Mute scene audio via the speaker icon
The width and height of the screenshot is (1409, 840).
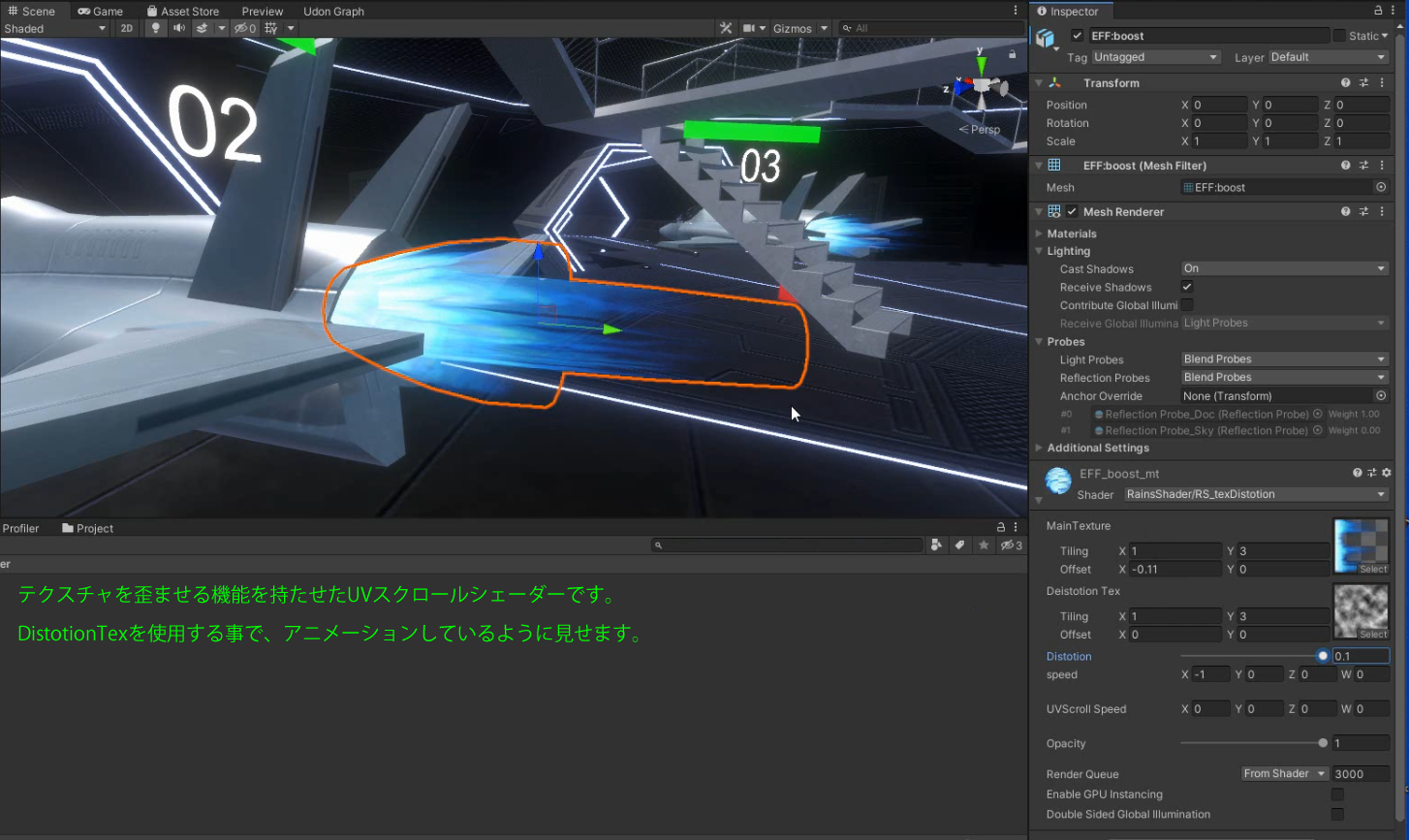coord(178,28)
